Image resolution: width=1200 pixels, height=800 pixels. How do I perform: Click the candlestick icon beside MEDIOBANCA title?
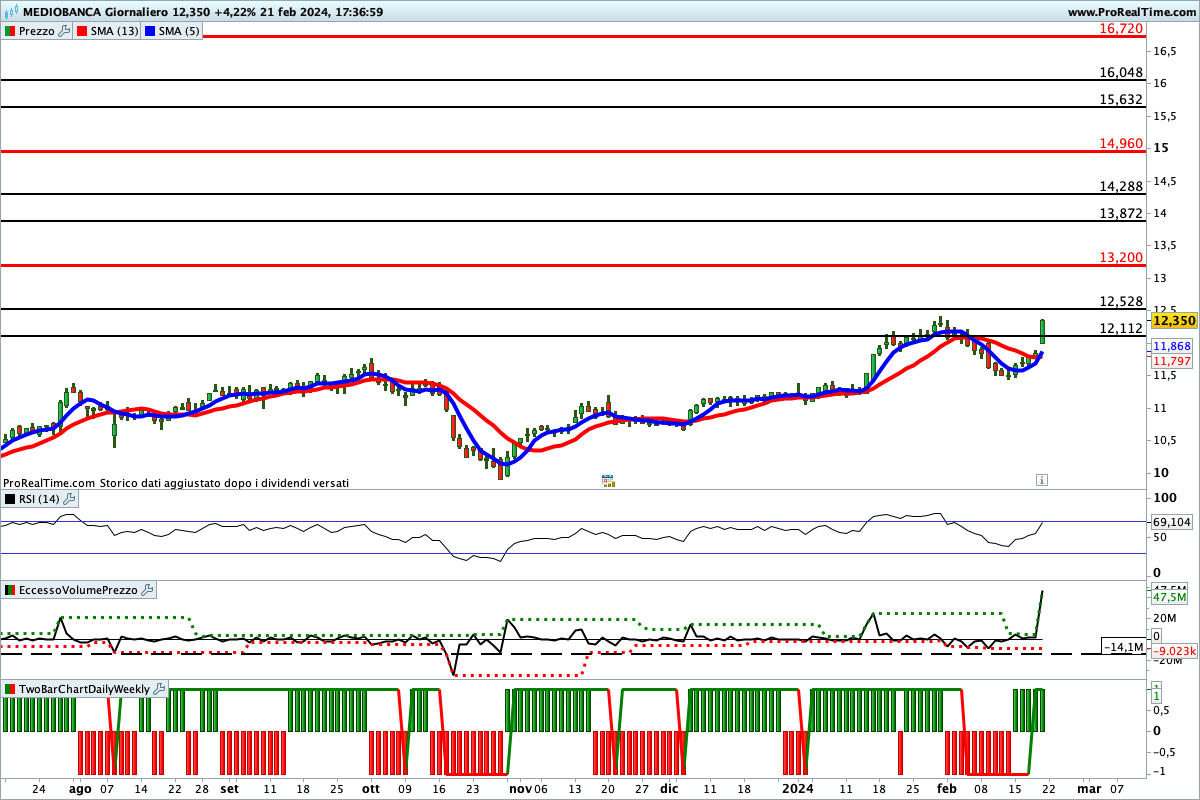[9, 12]
